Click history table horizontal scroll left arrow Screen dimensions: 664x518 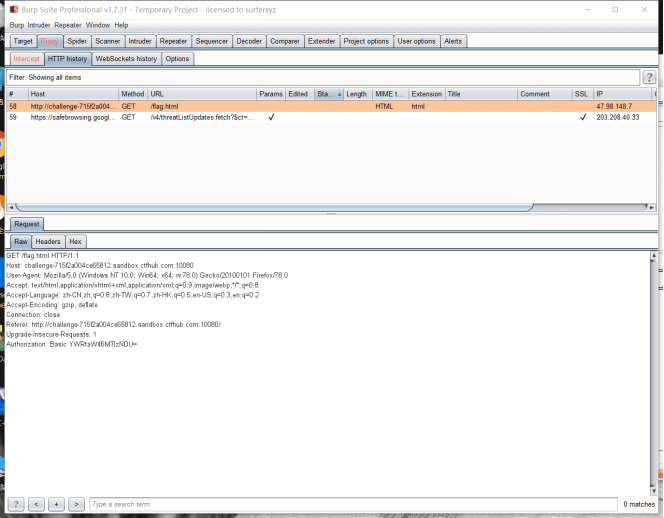11,207
